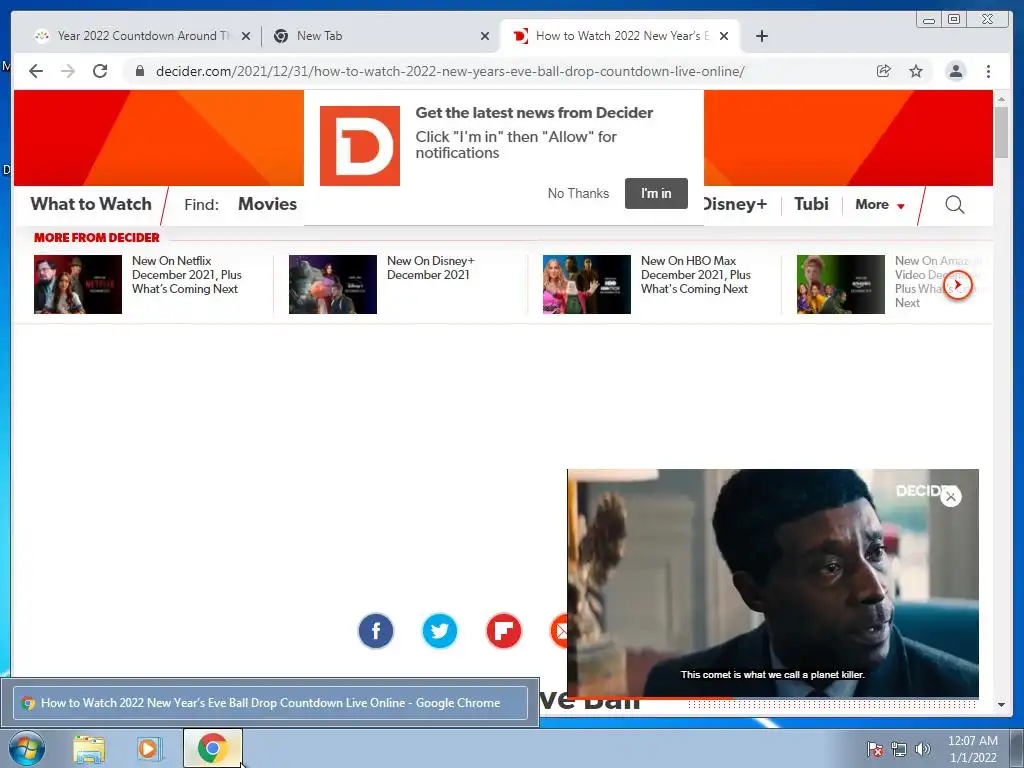Viewport: 1024px width, 768px height.
Task: Reload the Decider page
Action: coord(100,71)
